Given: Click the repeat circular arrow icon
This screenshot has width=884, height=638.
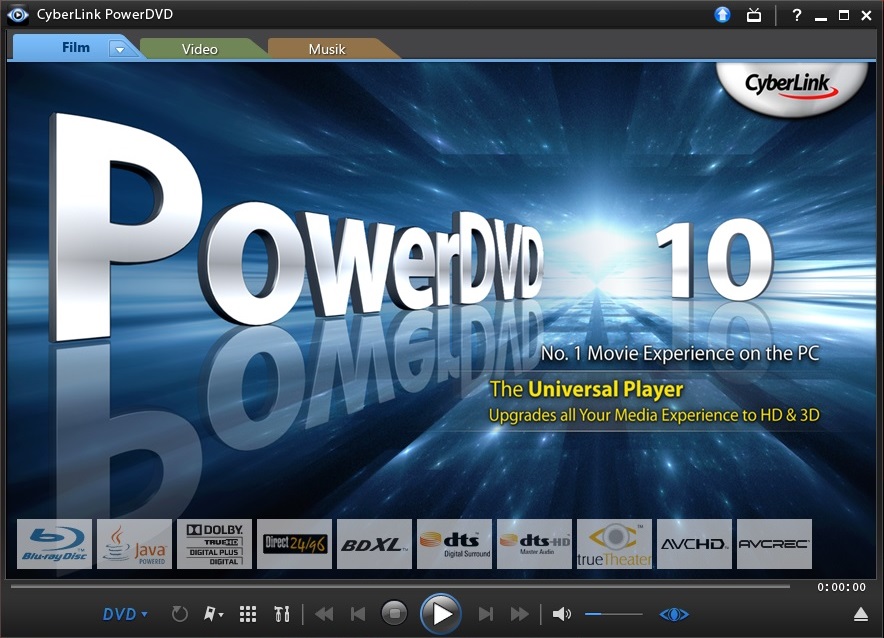Looking at the screenshot, I should point(179,614).
